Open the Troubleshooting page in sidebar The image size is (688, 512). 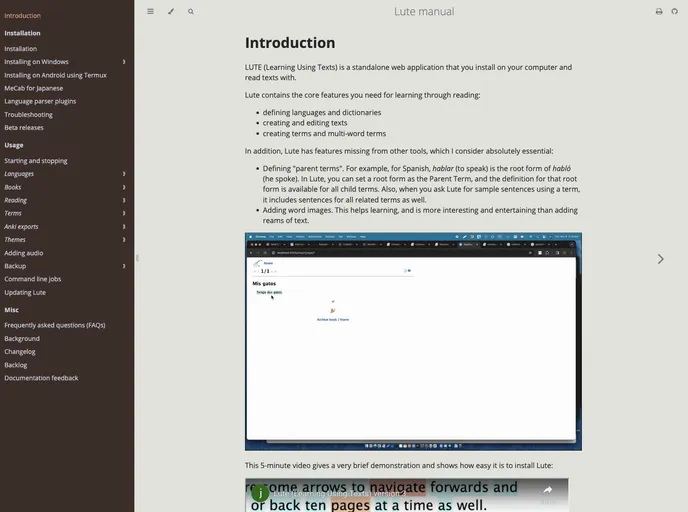point(28,115)
